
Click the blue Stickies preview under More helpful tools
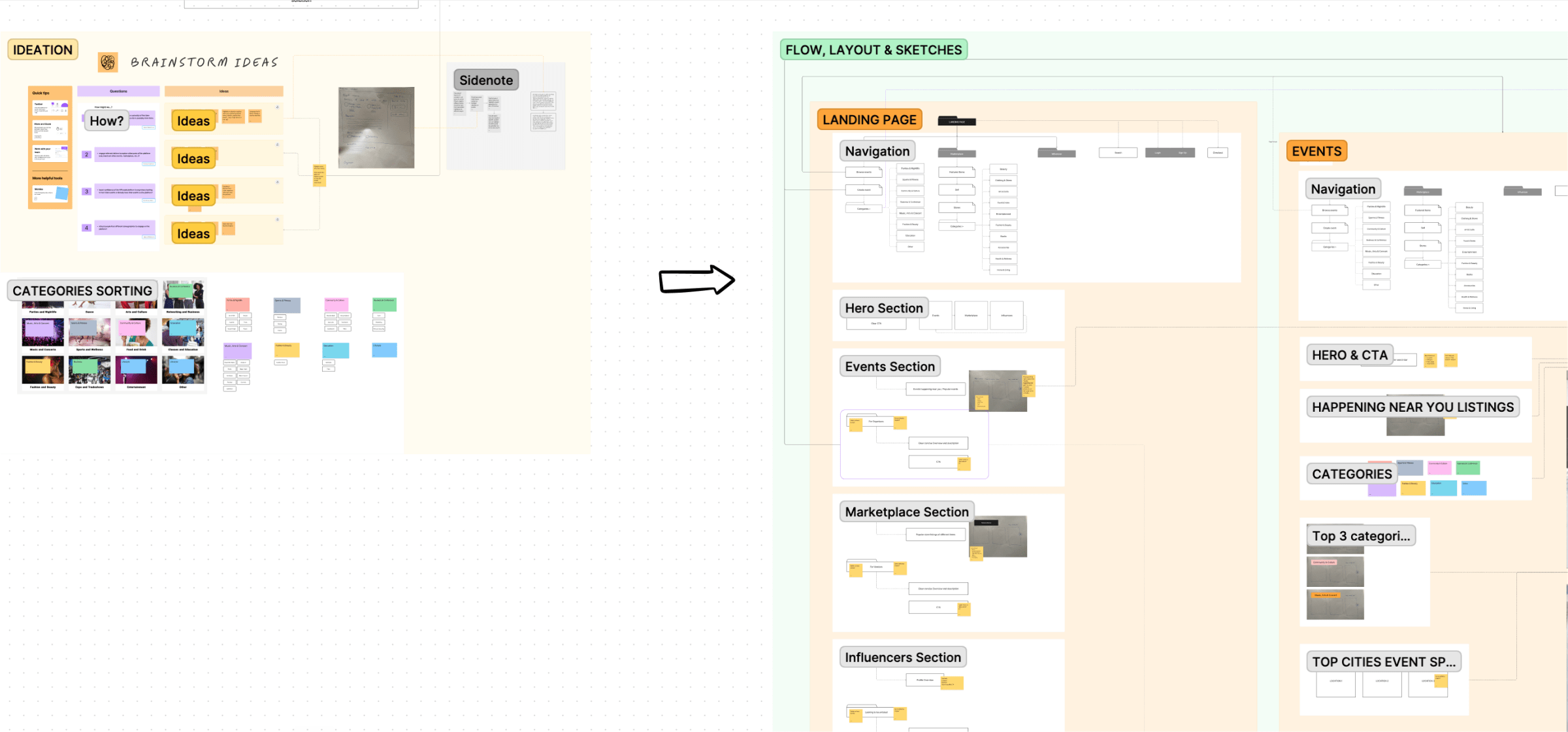tap(62, 193)
